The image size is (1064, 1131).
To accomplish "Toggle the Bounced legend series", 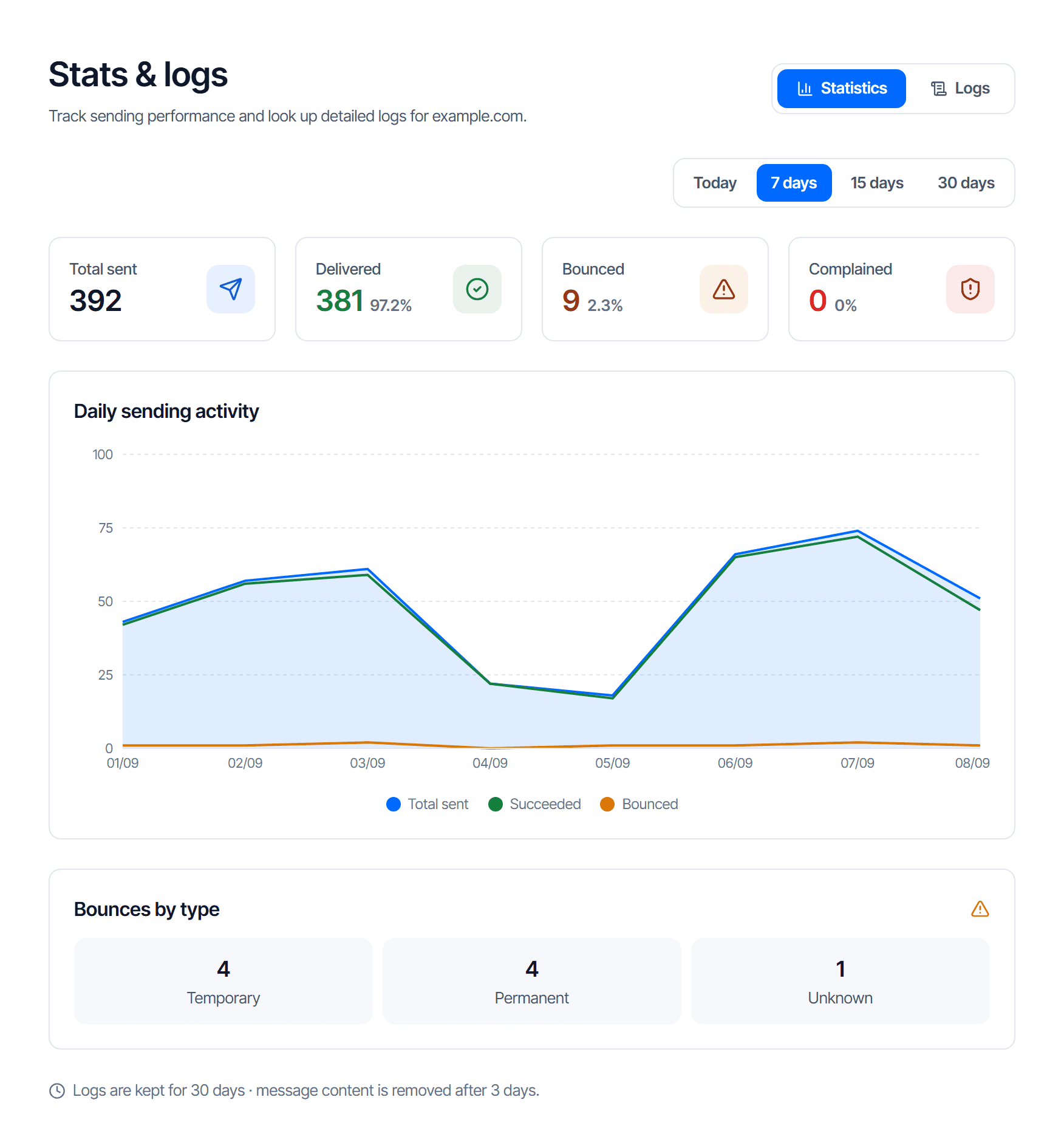I will [639, 804].
